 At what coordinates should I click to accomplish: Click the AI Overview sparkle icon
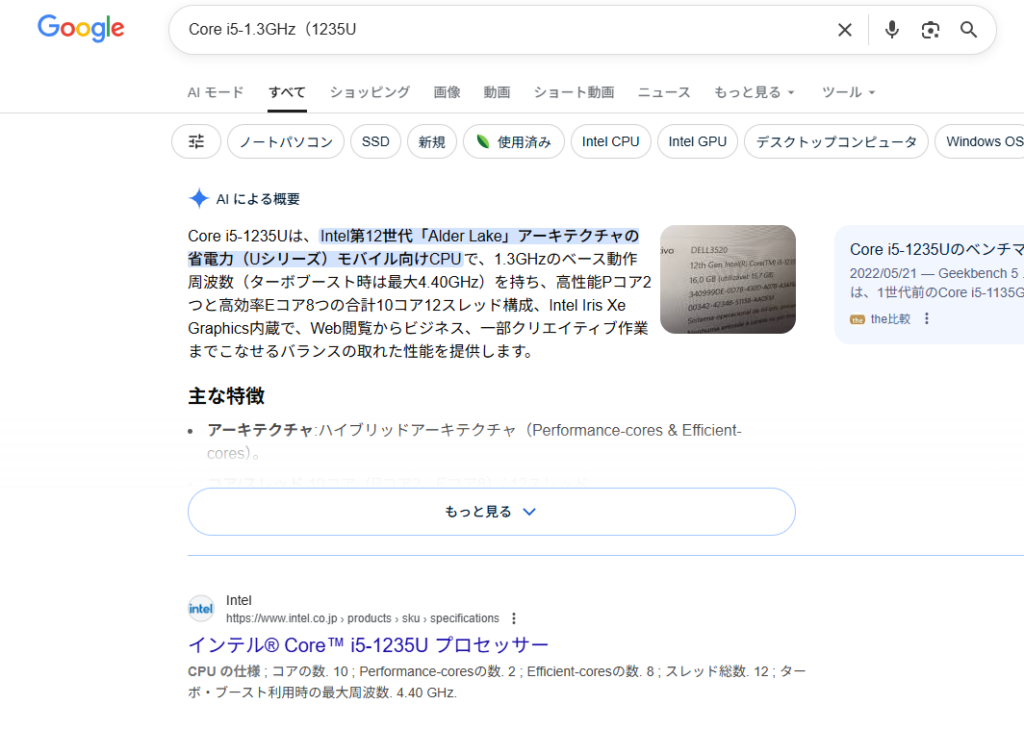(x=196, y=198)
